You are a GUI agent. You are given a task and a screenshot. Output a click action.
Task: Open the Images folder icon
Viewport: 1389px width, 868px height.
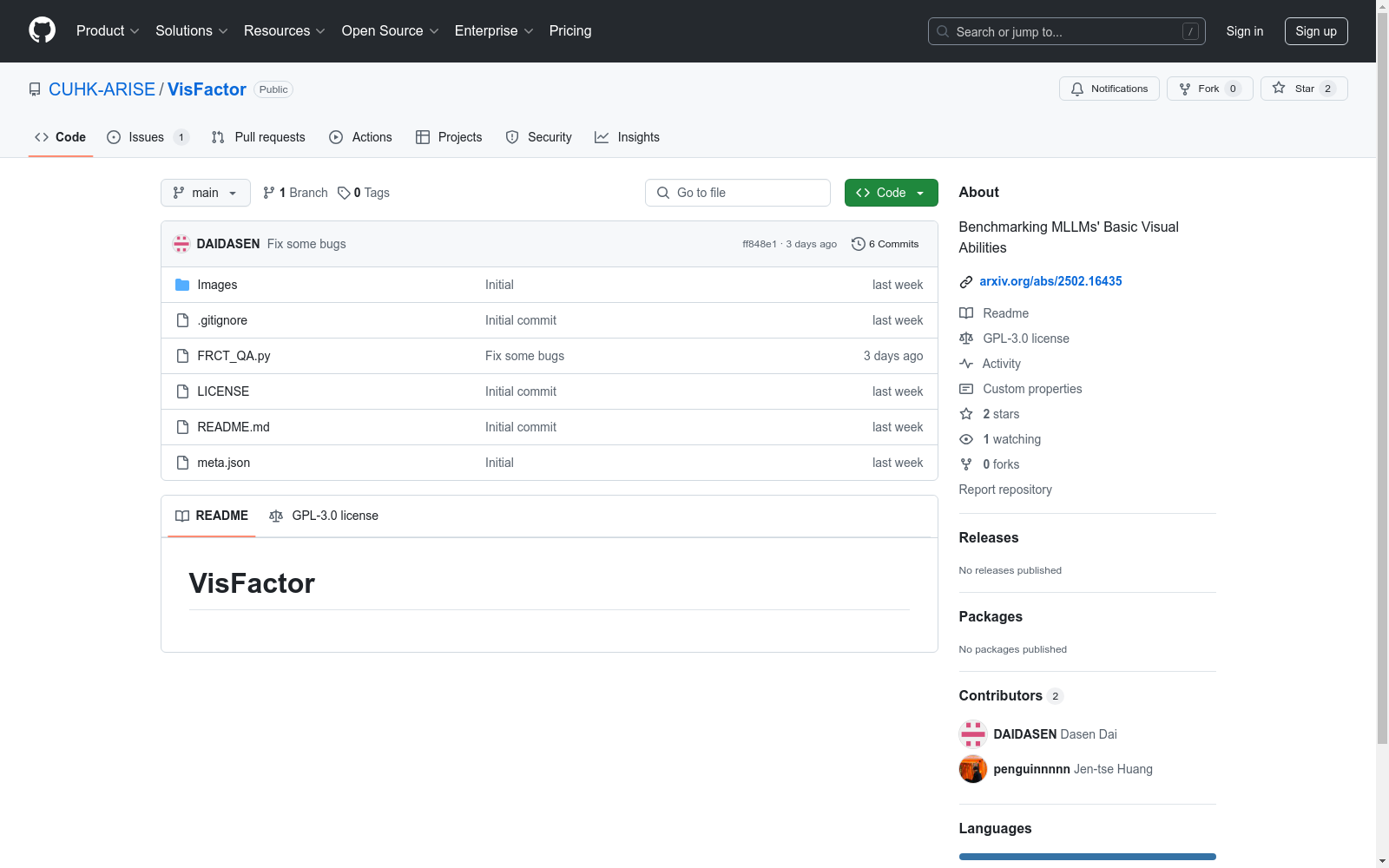coord(182,285)
